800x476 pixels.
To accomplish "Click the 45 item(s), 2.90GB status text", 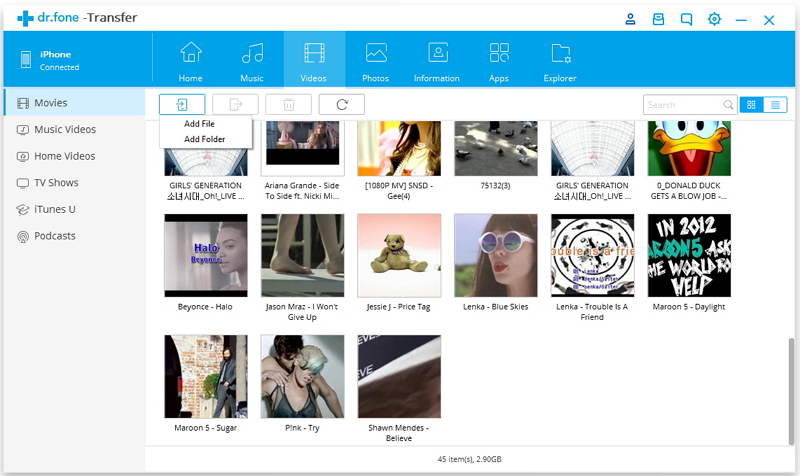I will click(x=469, y=459).
